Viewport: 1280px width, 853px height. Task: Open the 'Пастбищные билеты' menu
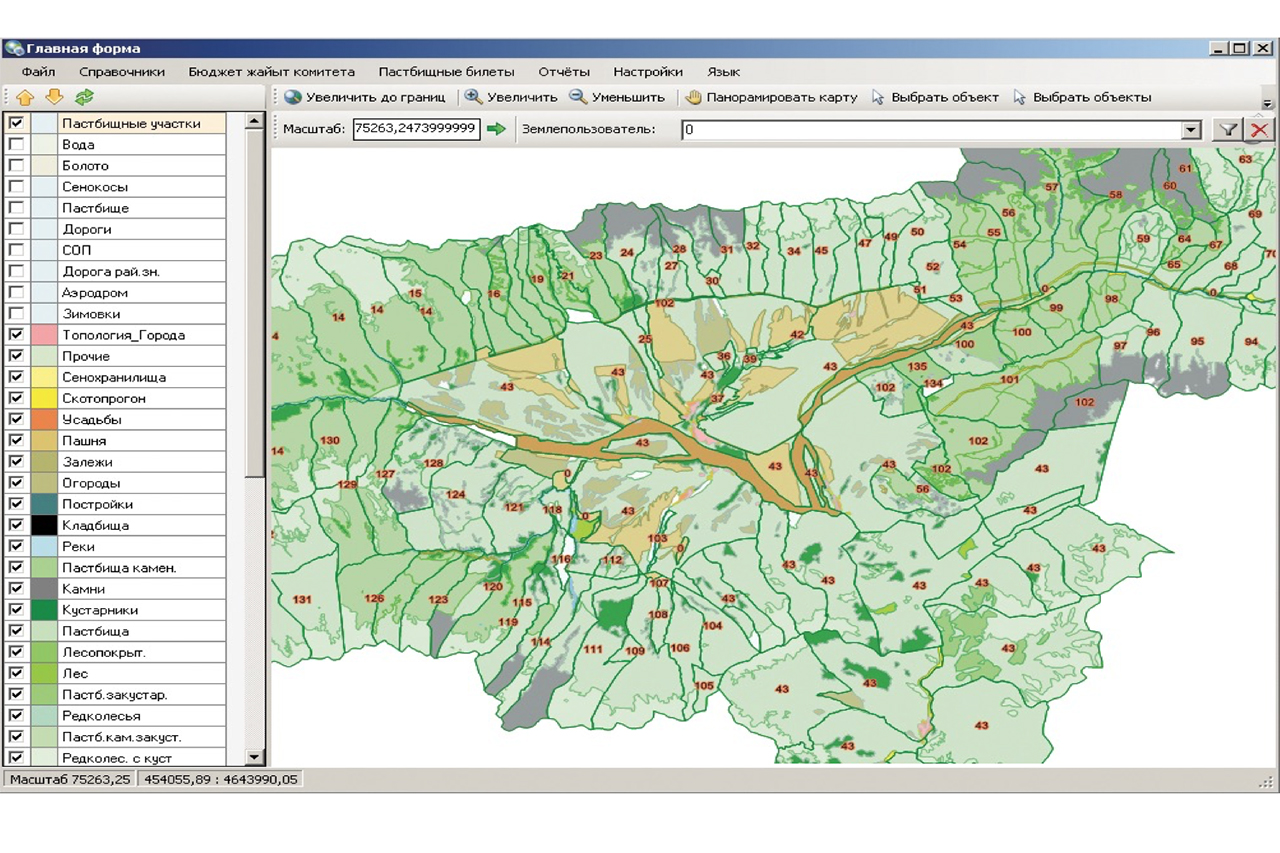pyautogui.click(x=446, y=72)
